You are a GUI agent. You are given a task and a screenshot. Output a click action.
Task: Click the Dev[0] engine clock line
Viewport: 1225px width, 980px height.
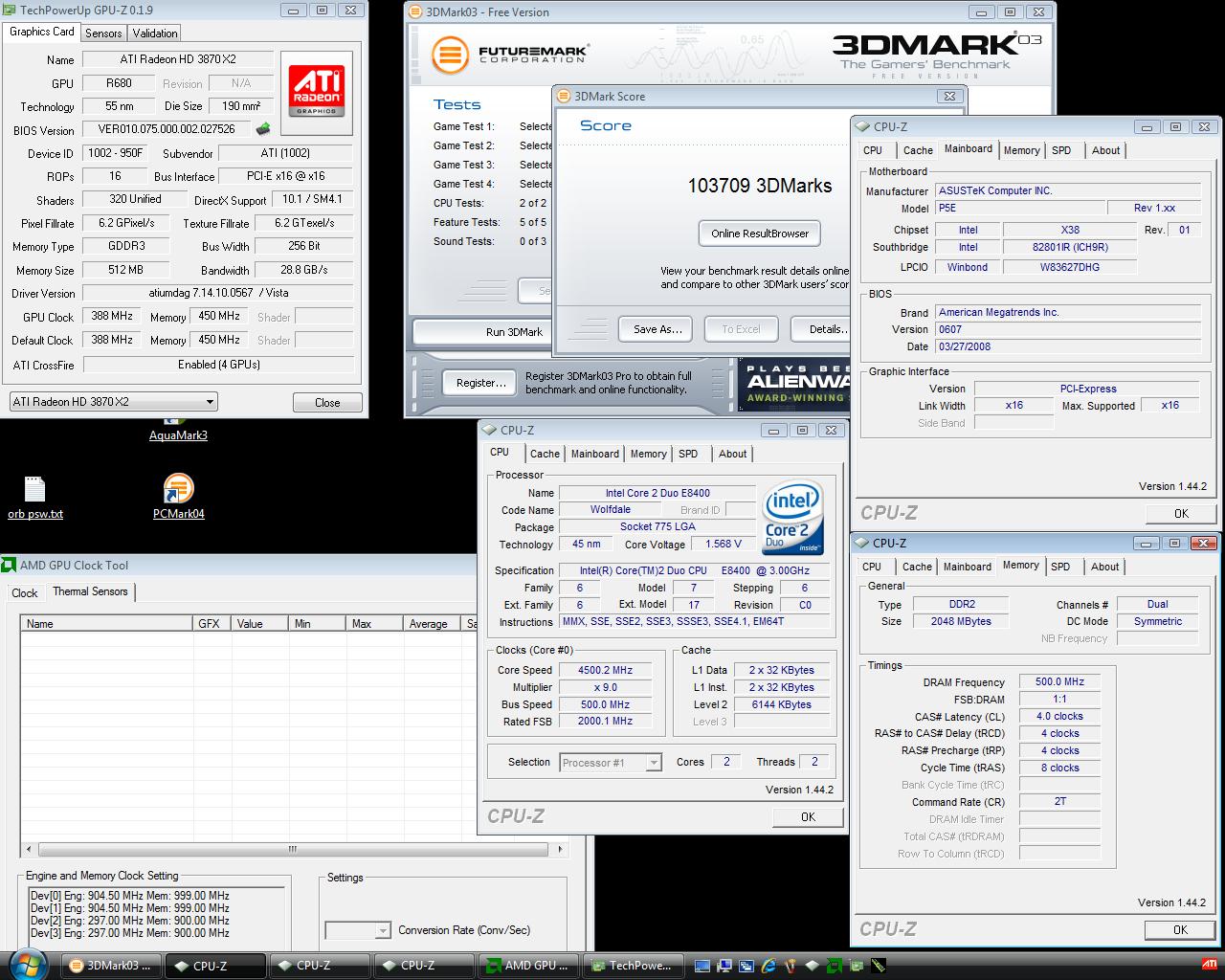pos(129,896)
